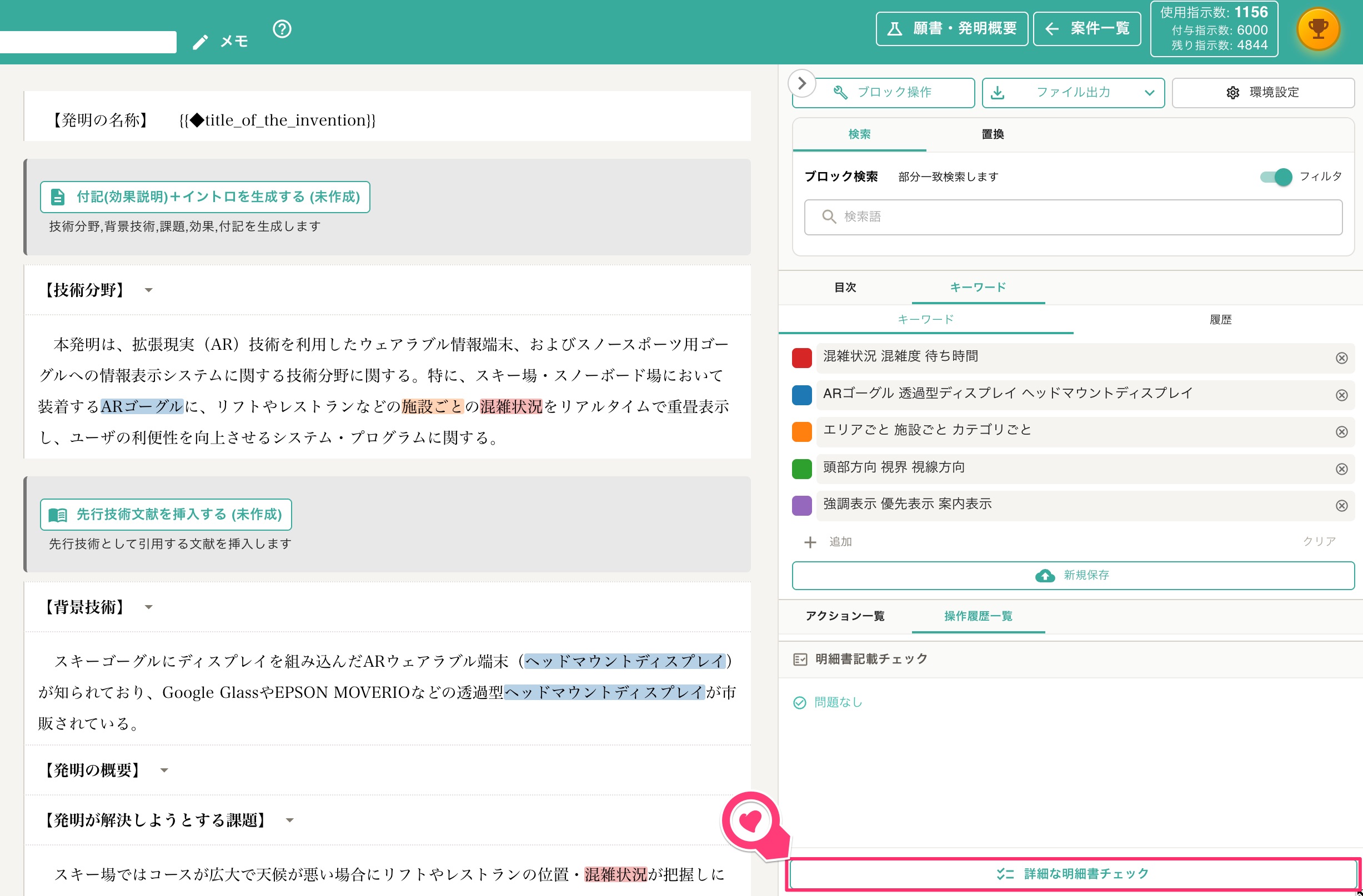
Task: Expand the 【技術分野】 section arrow
Action: (x=149, y=290)
